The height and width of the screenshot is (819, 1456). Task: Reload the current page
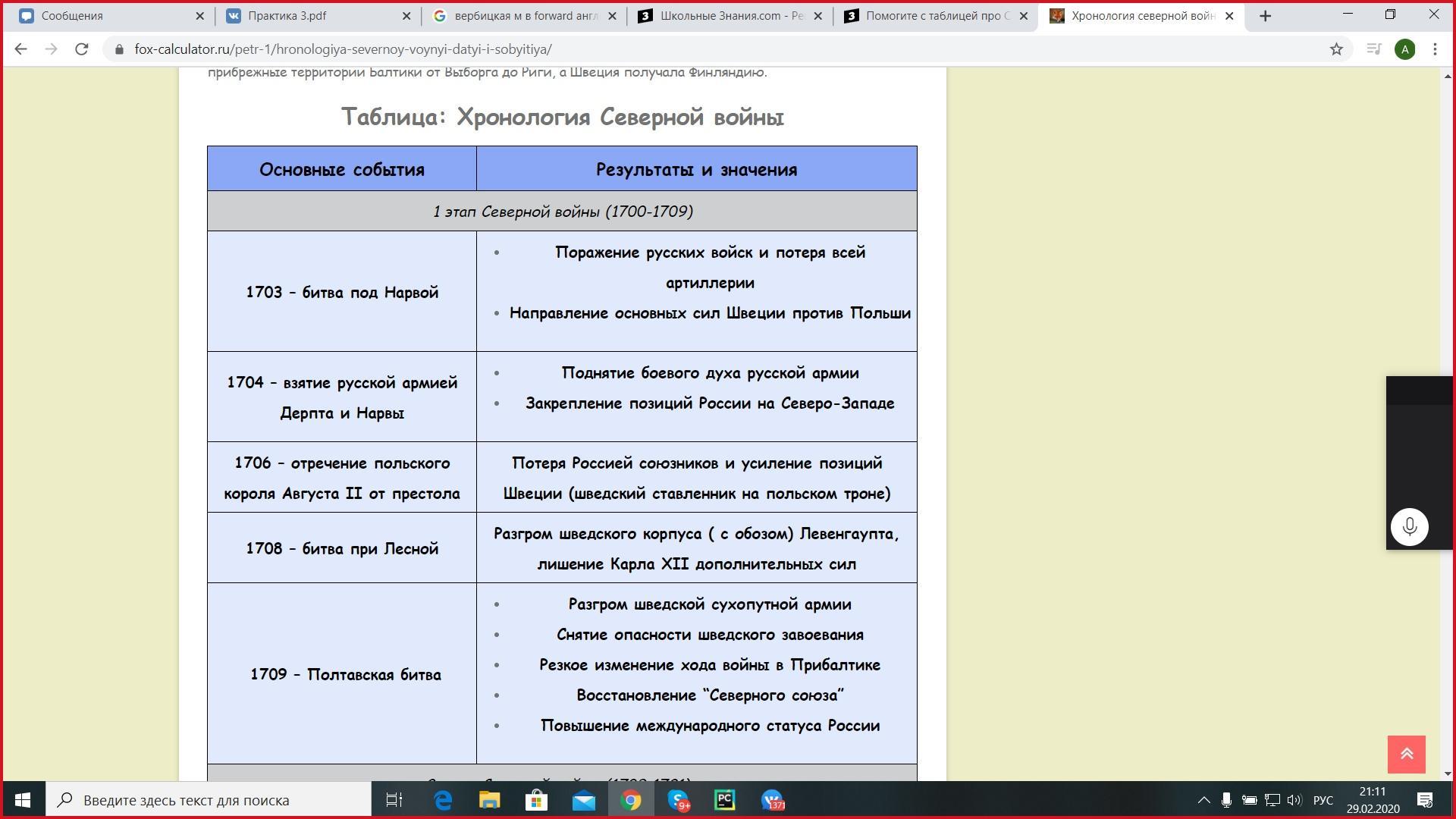coord(81,49)
